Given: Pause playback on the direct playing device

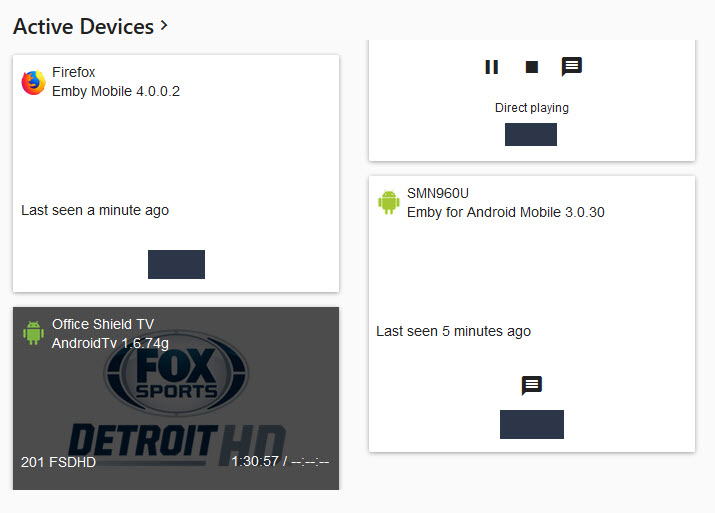Looking at the screenshot, I should (492, 67).
